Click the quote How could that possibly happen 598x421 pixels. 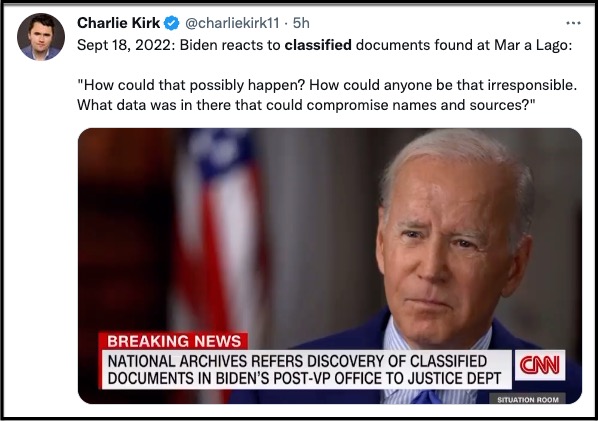tap(191, 85)
